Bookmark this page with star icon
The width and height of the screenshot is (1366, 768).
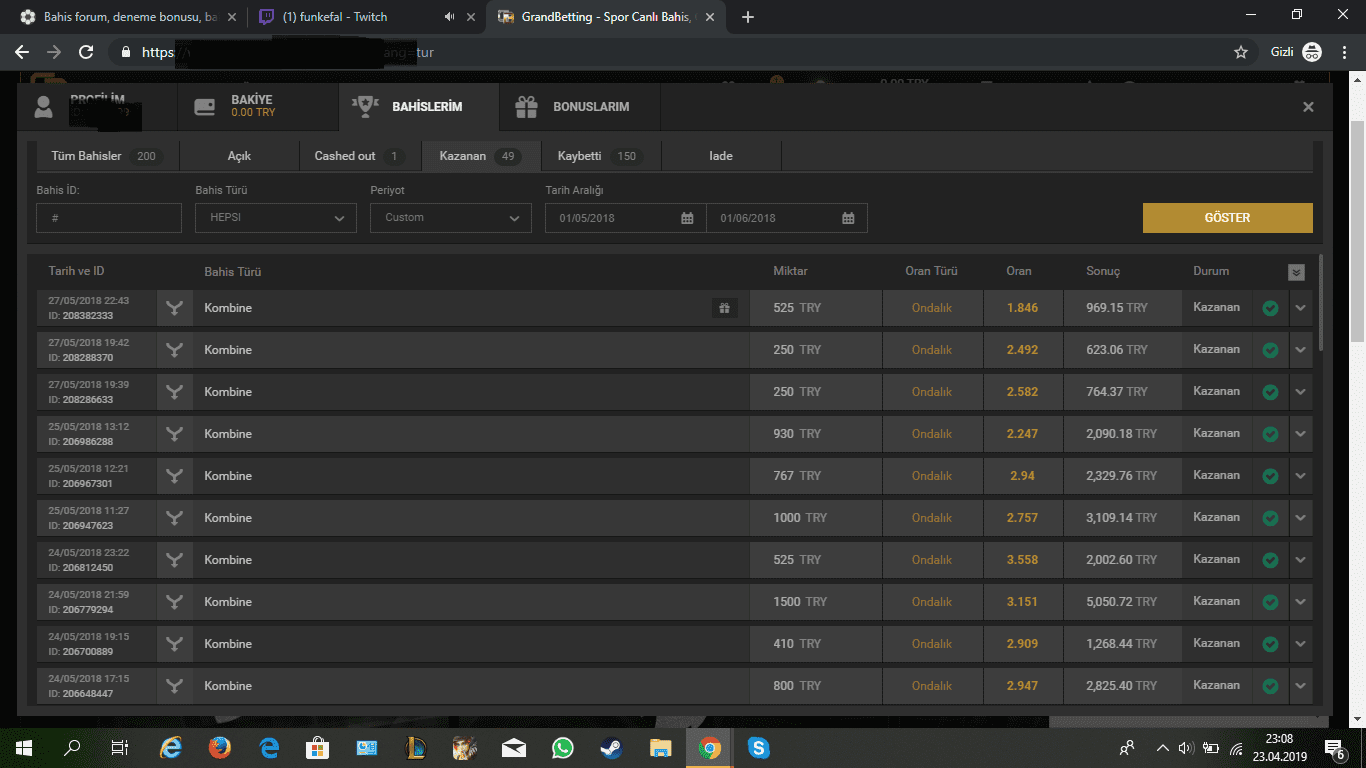pos(1241,52)
